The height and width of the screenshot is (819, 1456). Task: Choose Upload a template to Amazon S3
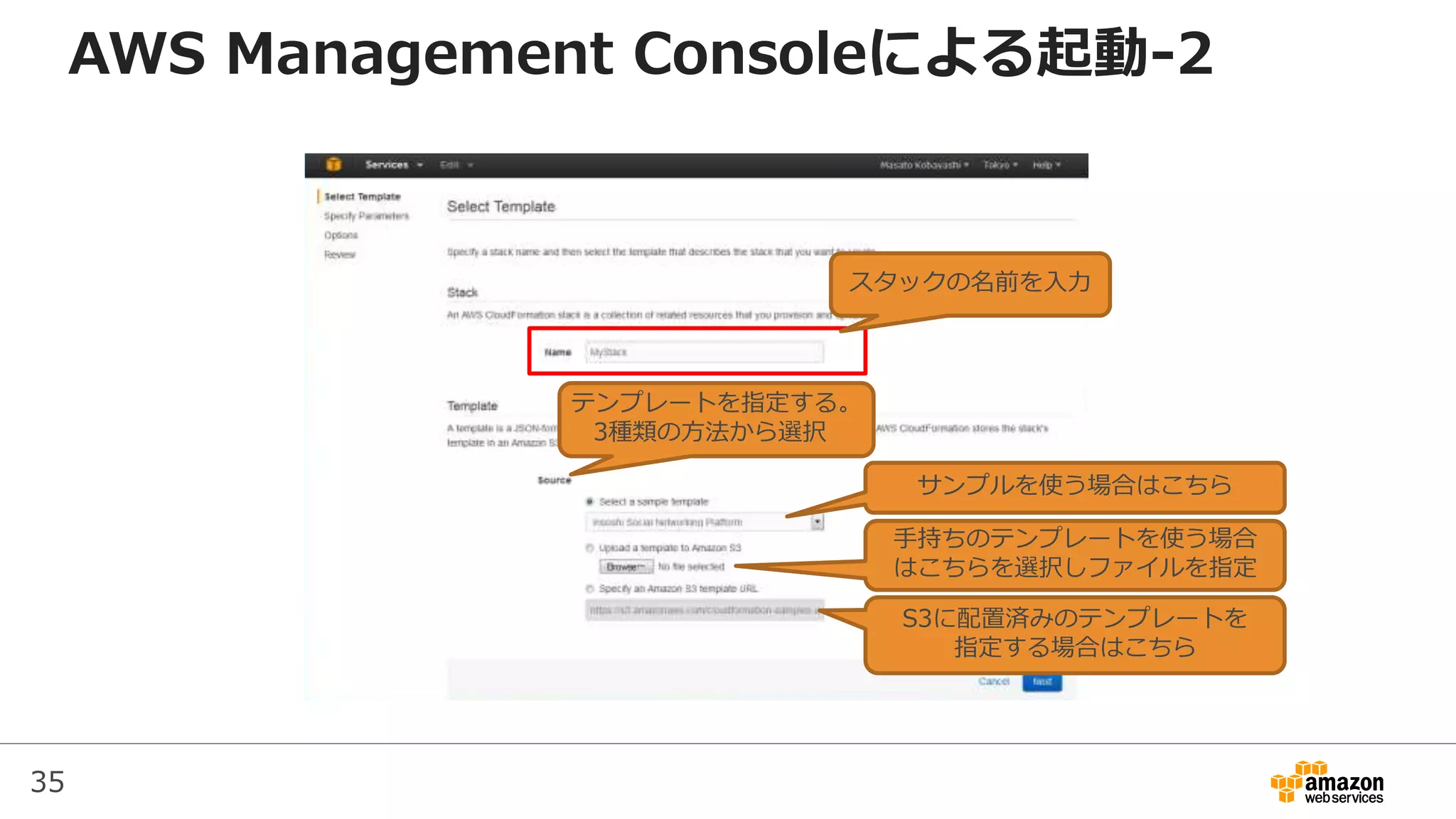589,548
